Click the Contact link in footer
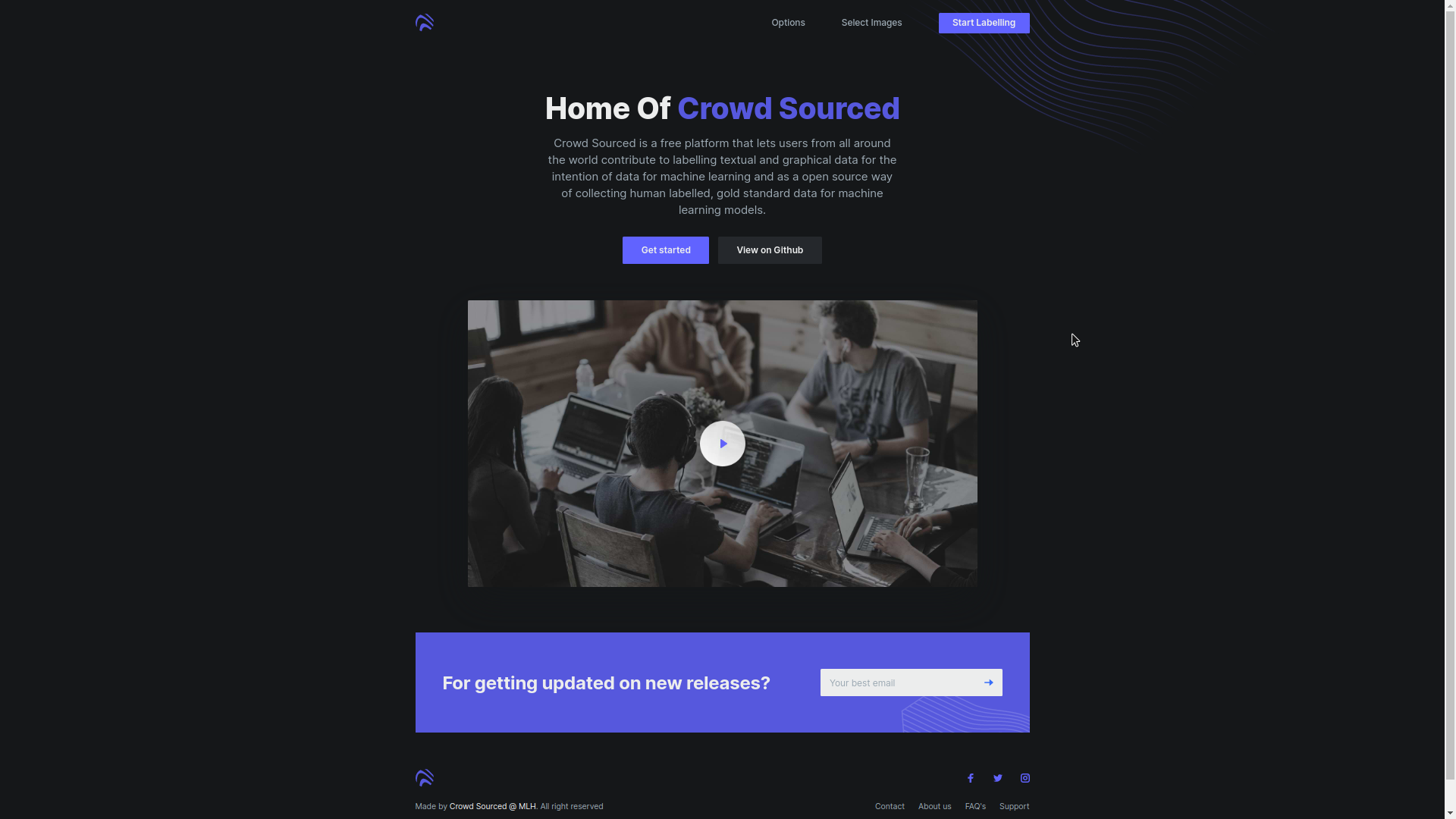The height and width of the screenshot is (819, 1456). tap(889, 806)
